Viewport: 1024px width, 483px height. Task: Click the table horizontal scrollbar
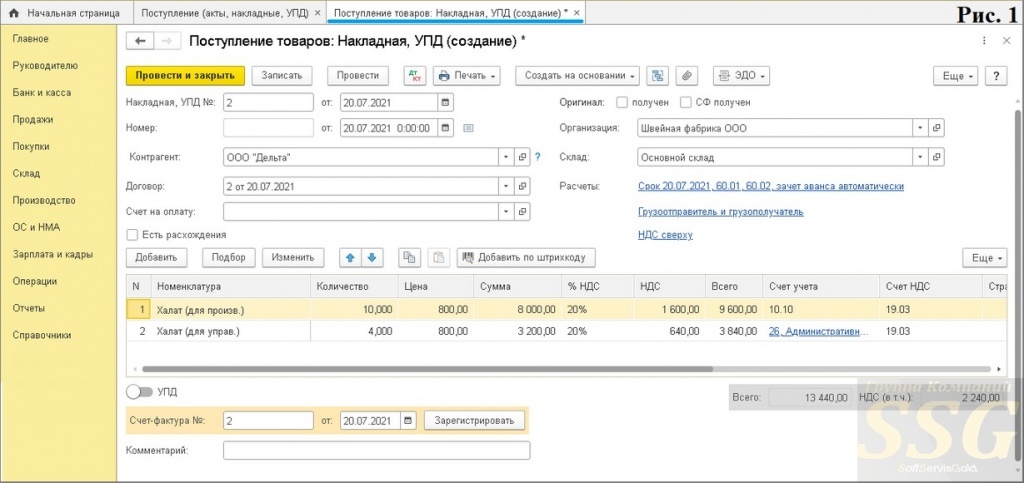pyautogui.click(x=427, y=369)
